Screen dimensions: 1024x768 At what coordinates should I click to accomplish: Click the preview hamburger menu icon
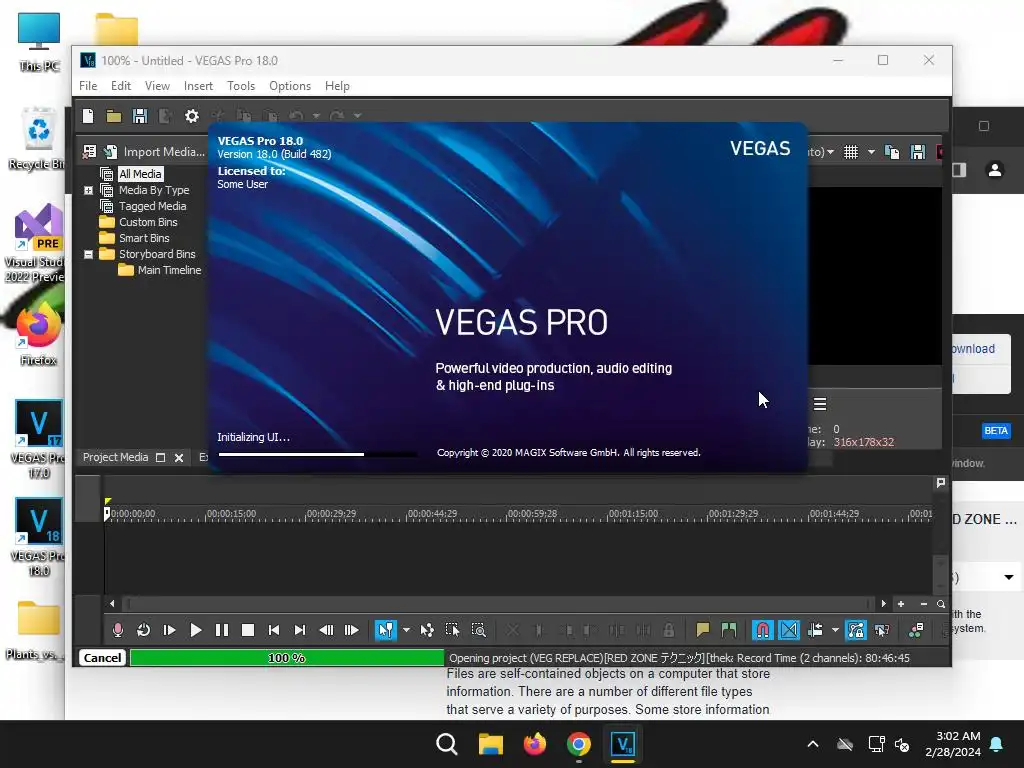[x=820, y=404]
